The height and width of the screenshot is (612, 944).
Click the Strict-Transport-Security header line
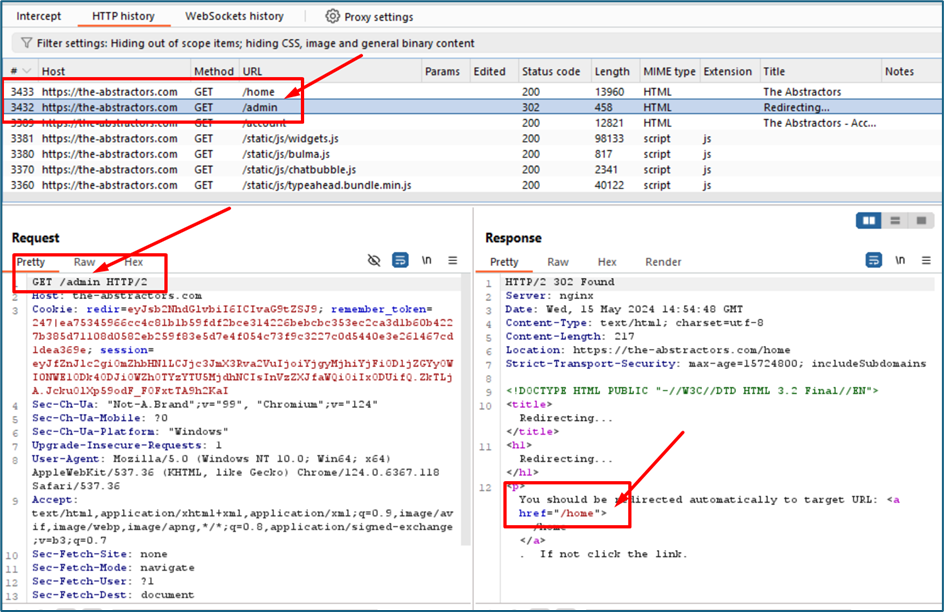716,363
